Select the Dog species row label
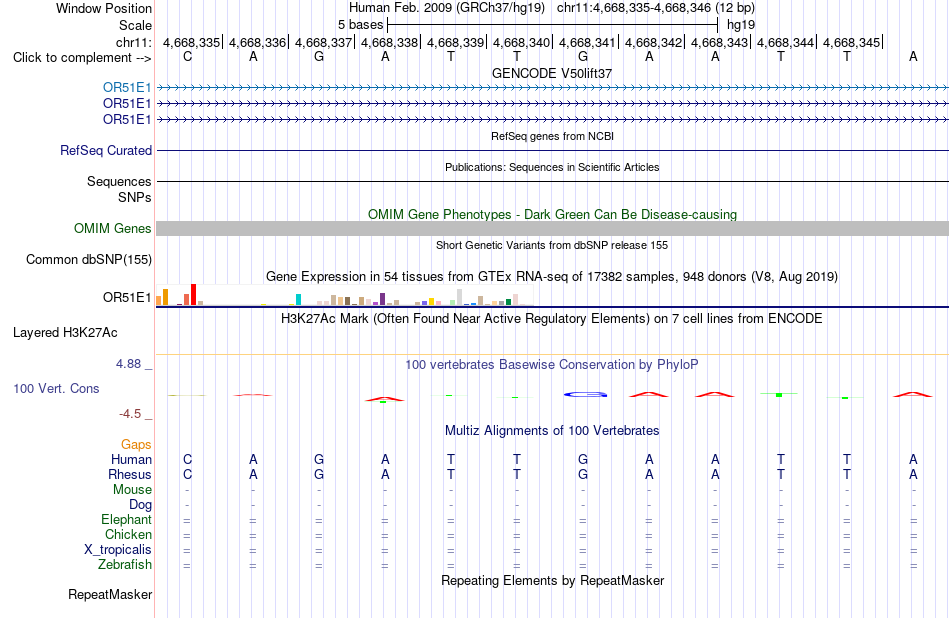This screenshot has width=950, height=618. [140, 504]
